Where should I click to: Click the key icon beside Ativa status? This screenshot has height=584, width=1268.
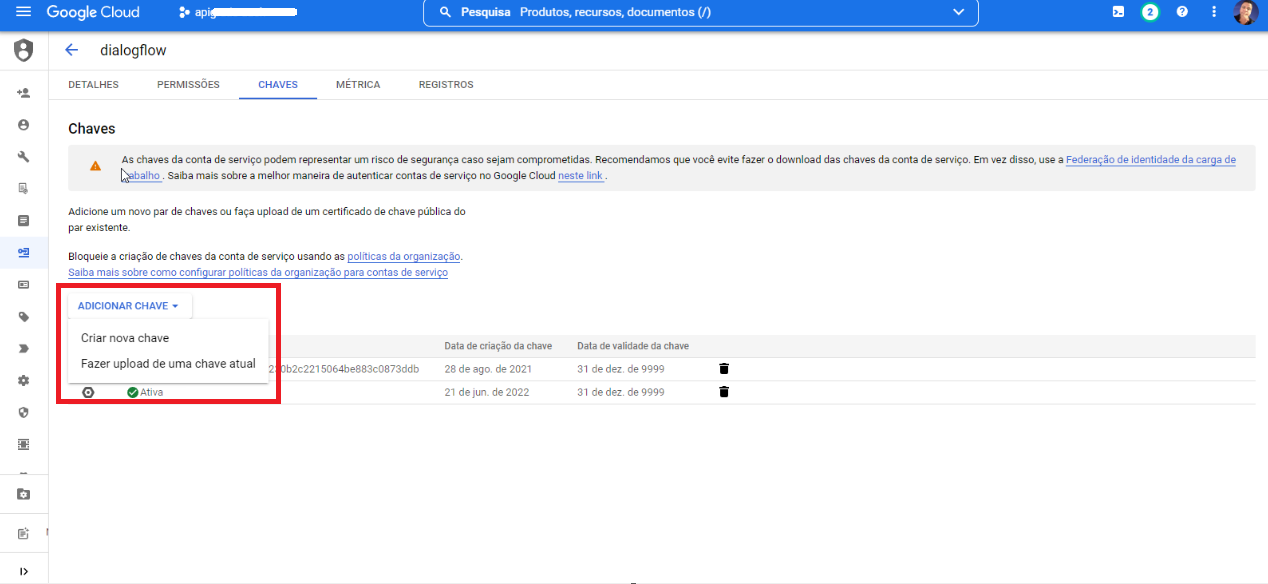[x=88, y=392]
